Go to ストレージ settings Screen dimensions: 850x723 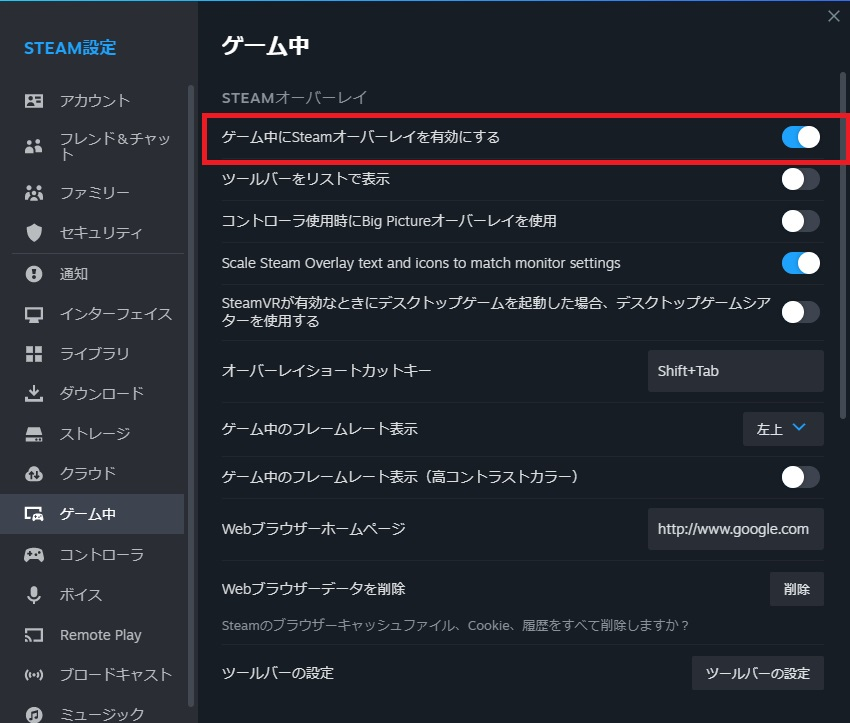[x=92, y=434]
